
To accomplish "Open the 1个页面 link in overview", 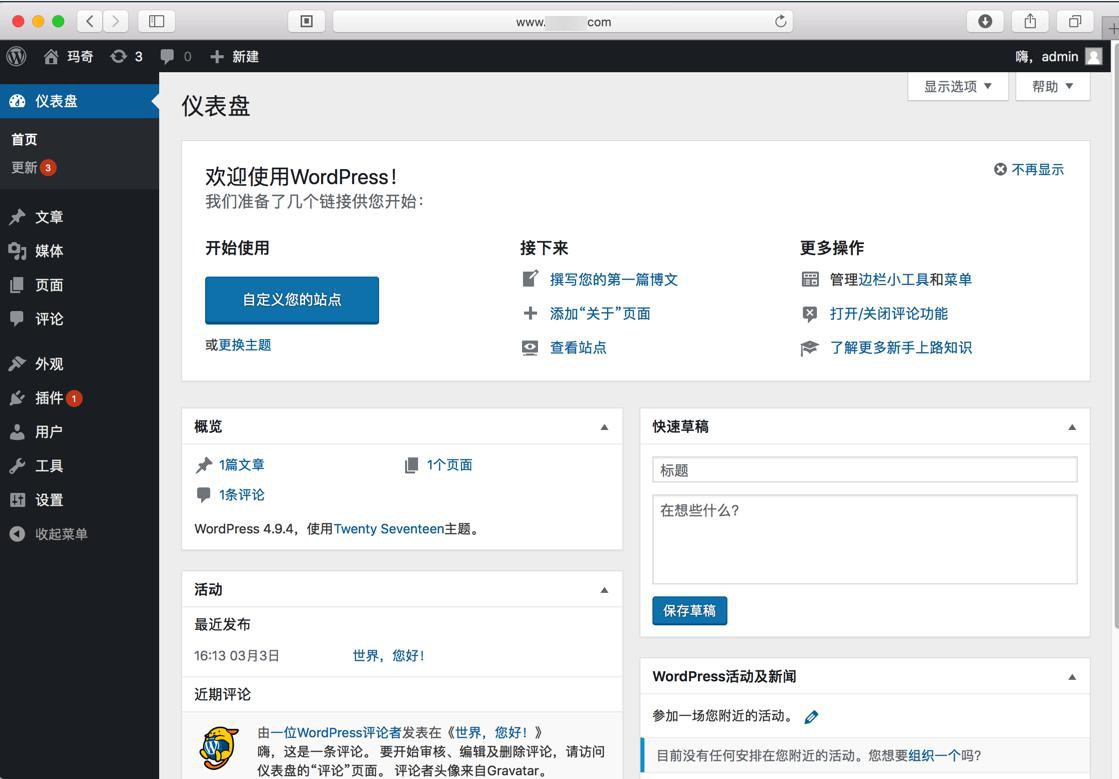I will 450,464.
